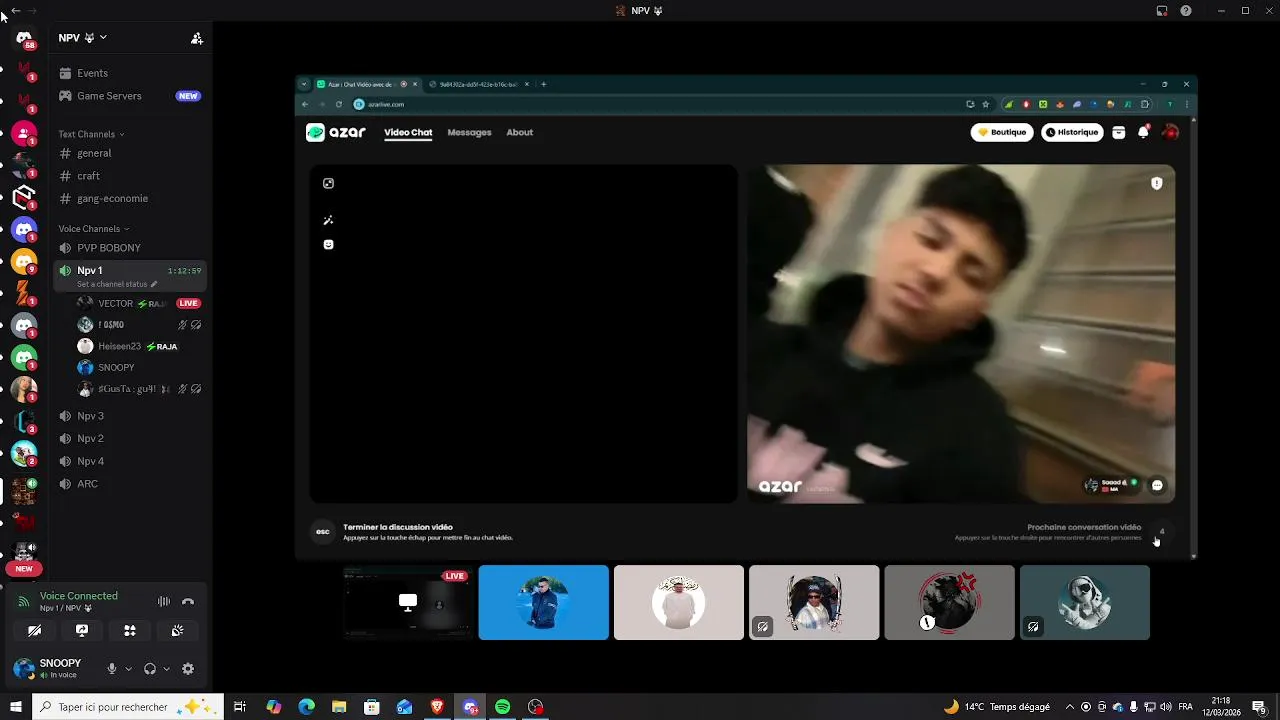The width and height of the screenshot is (1280, 720).
Task: Select the LIVE stream thumbnail tile
Action: click(408, 602)
